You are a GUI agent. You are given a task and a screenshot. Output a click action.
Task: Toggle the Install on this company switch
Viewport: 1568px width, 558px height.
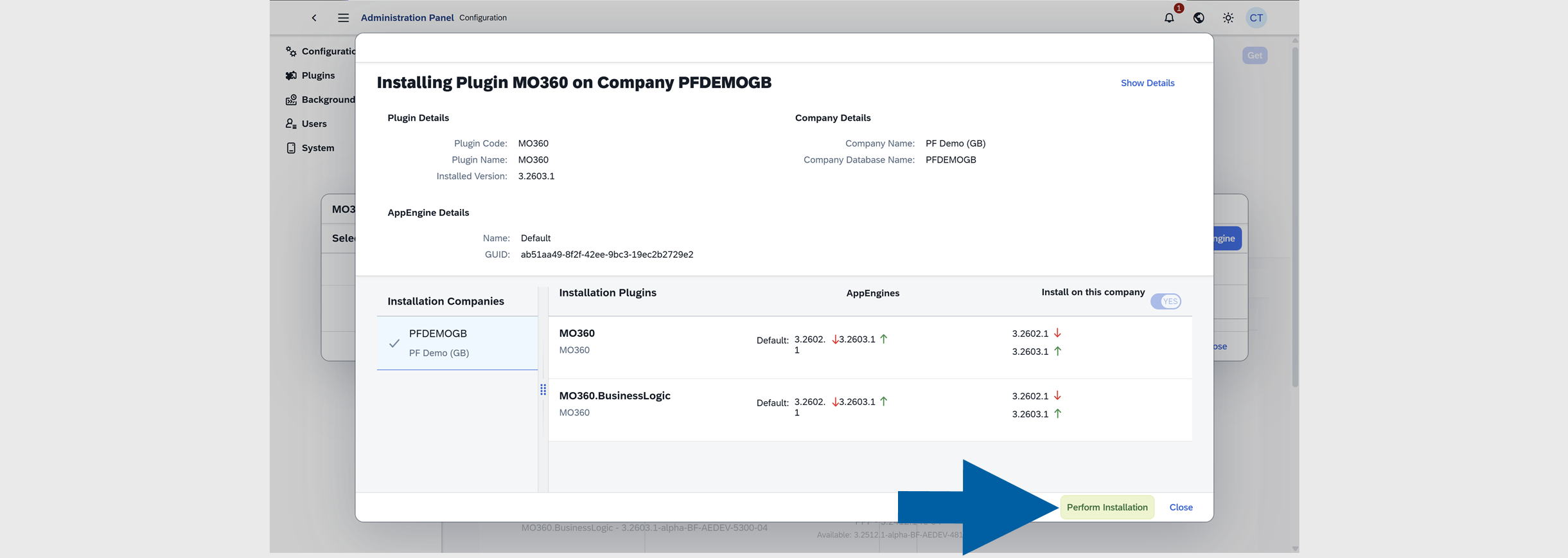[x=1165, y=301]
